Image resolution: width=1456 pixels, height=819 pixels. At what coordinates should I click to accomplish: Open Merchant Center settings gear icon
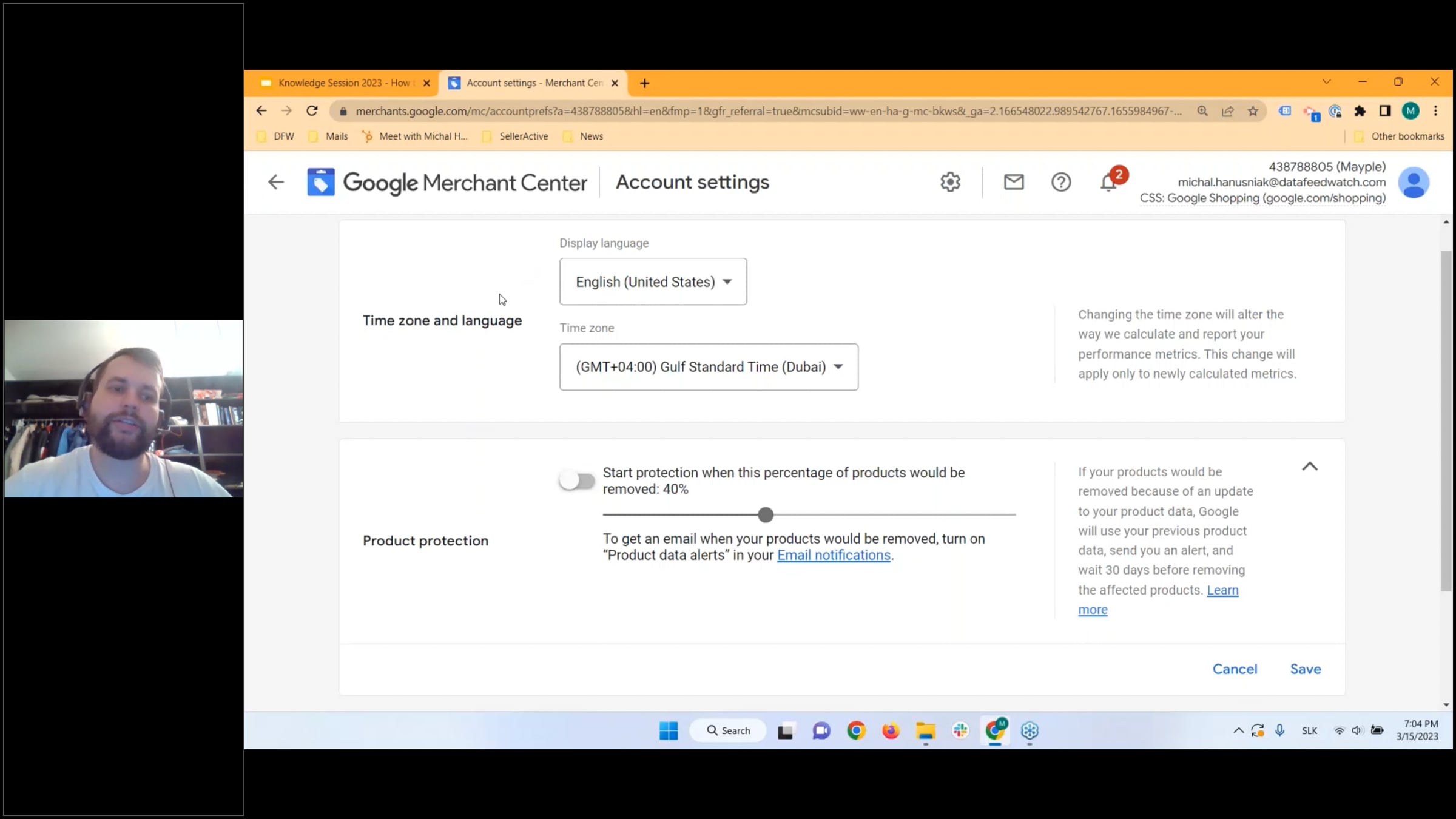coord(950,182)
